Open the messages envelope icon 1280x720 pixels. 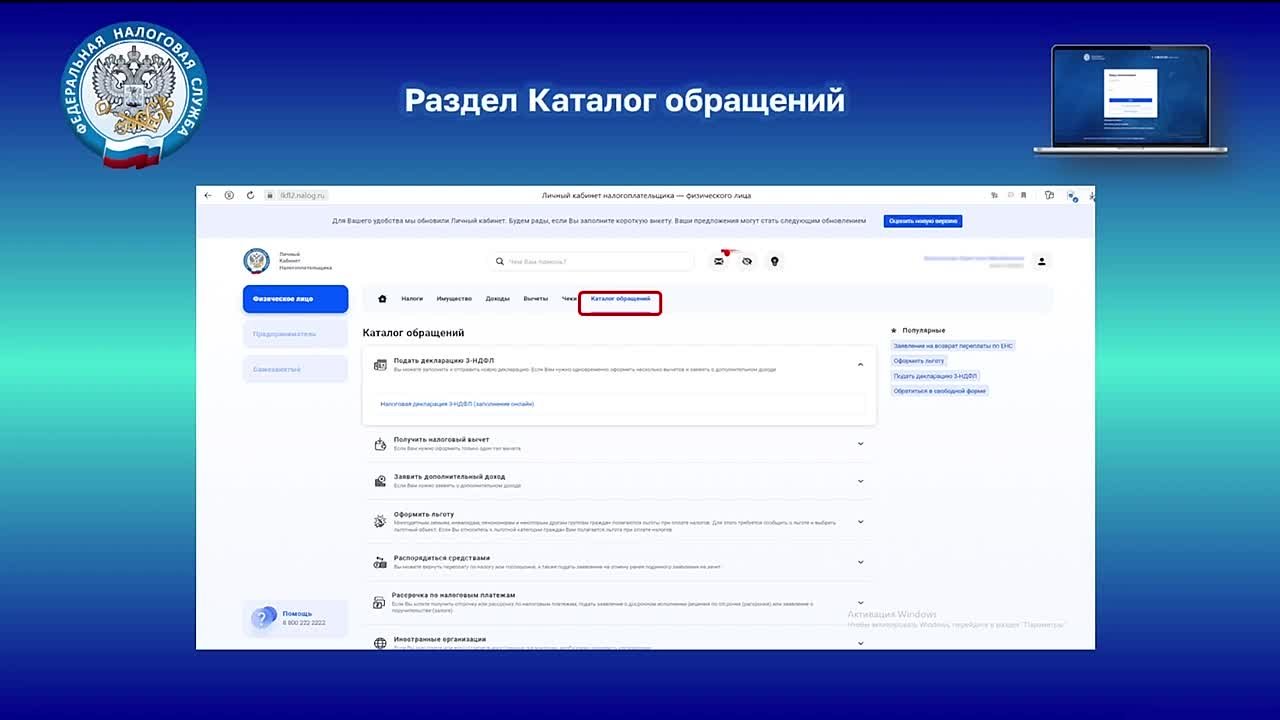pyautogui.click(x=718, y=261)
